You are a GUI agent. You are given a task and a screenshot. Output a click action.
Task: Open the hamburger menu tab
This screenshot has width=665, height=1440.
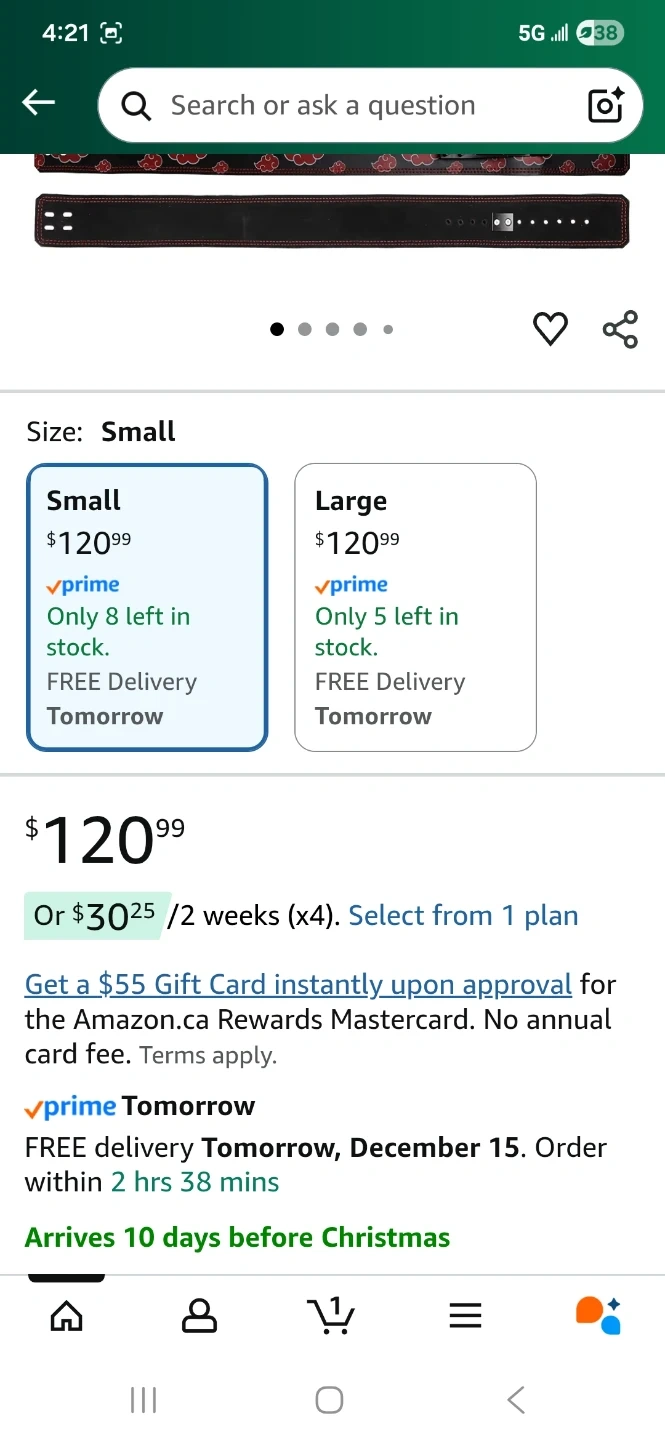[x=465, y=1315]
